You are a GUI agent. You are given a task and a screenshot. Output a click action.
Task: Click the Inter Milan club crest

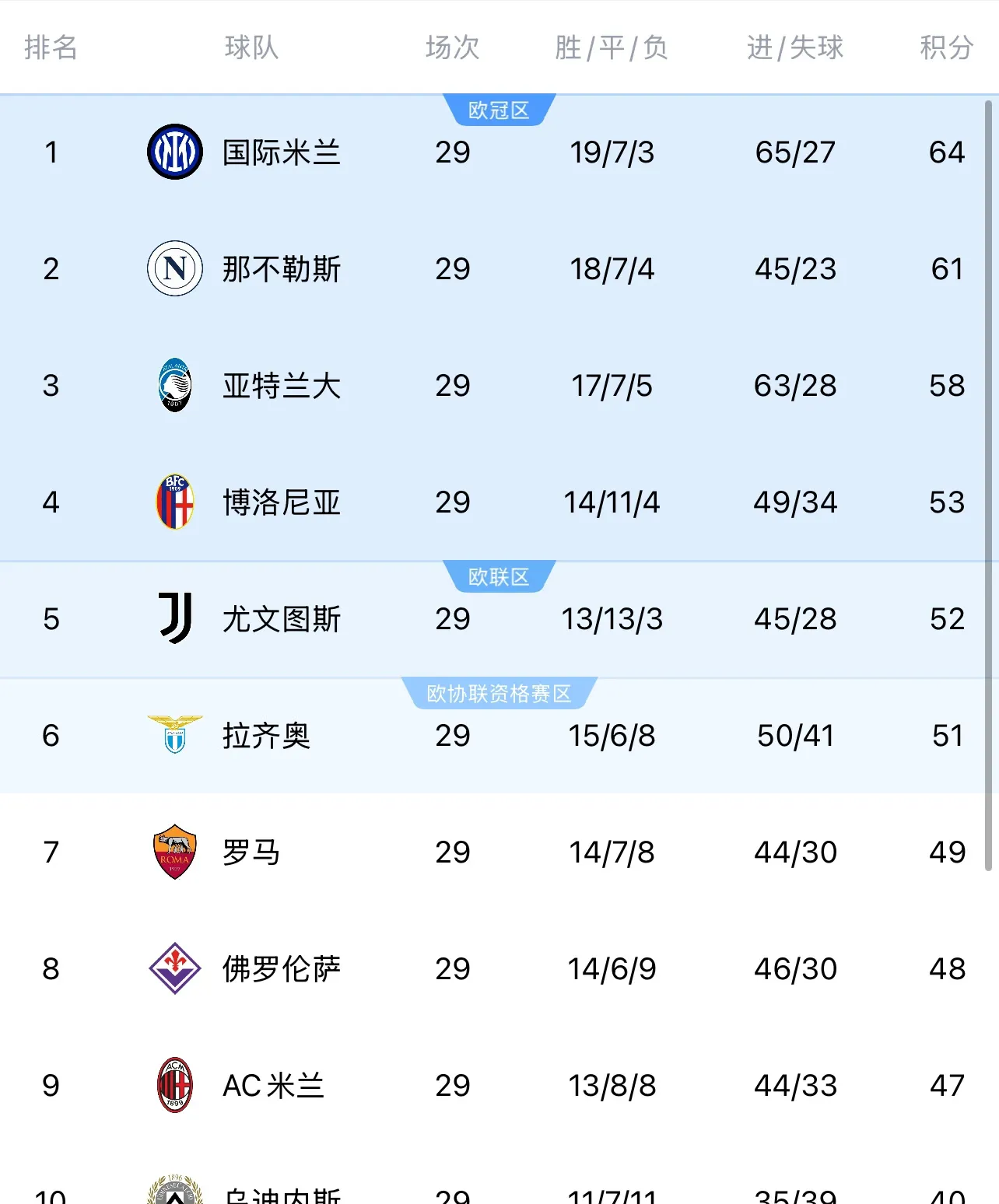(x=174, y=152)
